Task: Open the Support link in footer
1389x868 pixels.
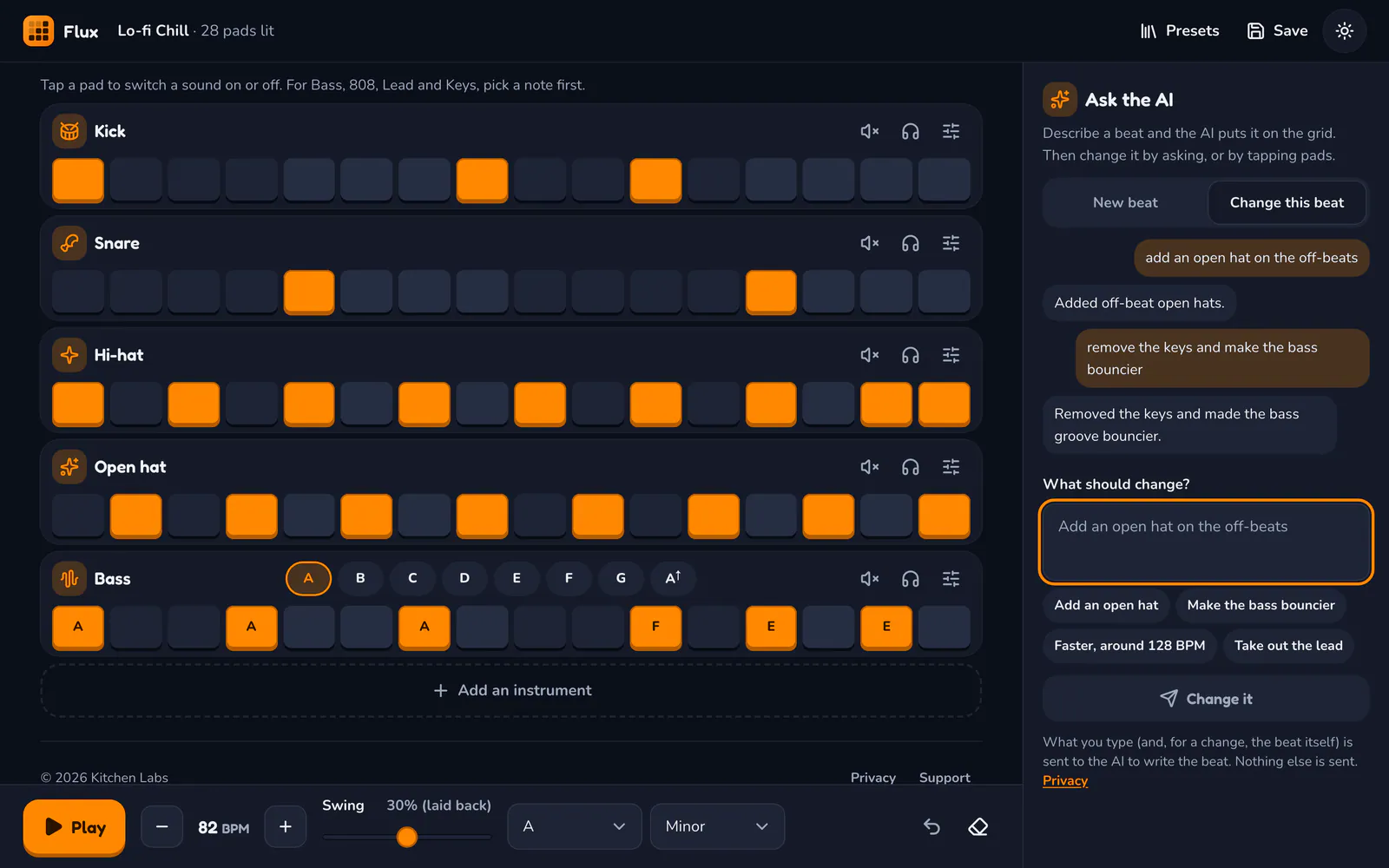Action: pos(945,778)
